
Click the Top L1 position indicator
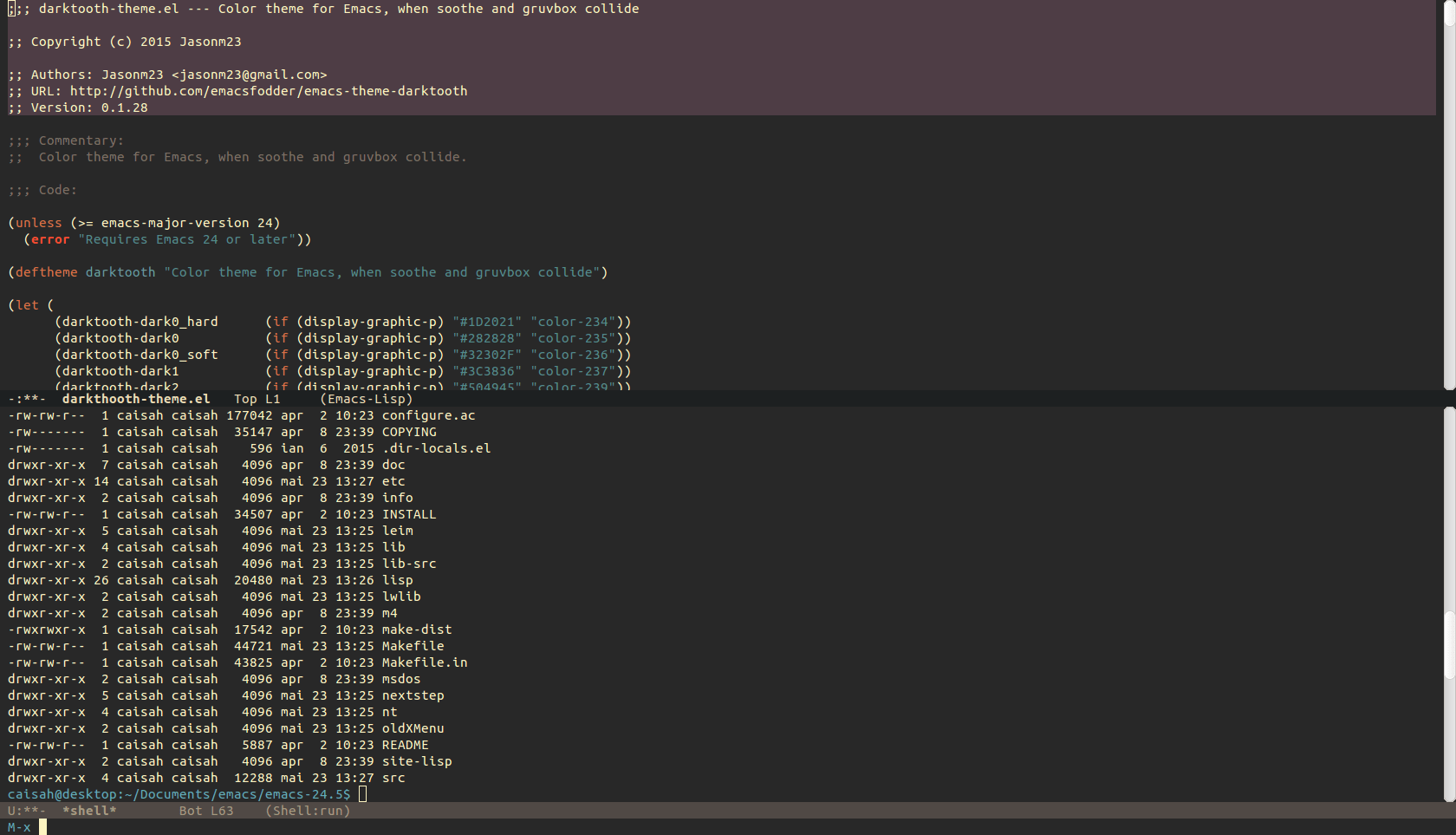(x=257, y=399)
